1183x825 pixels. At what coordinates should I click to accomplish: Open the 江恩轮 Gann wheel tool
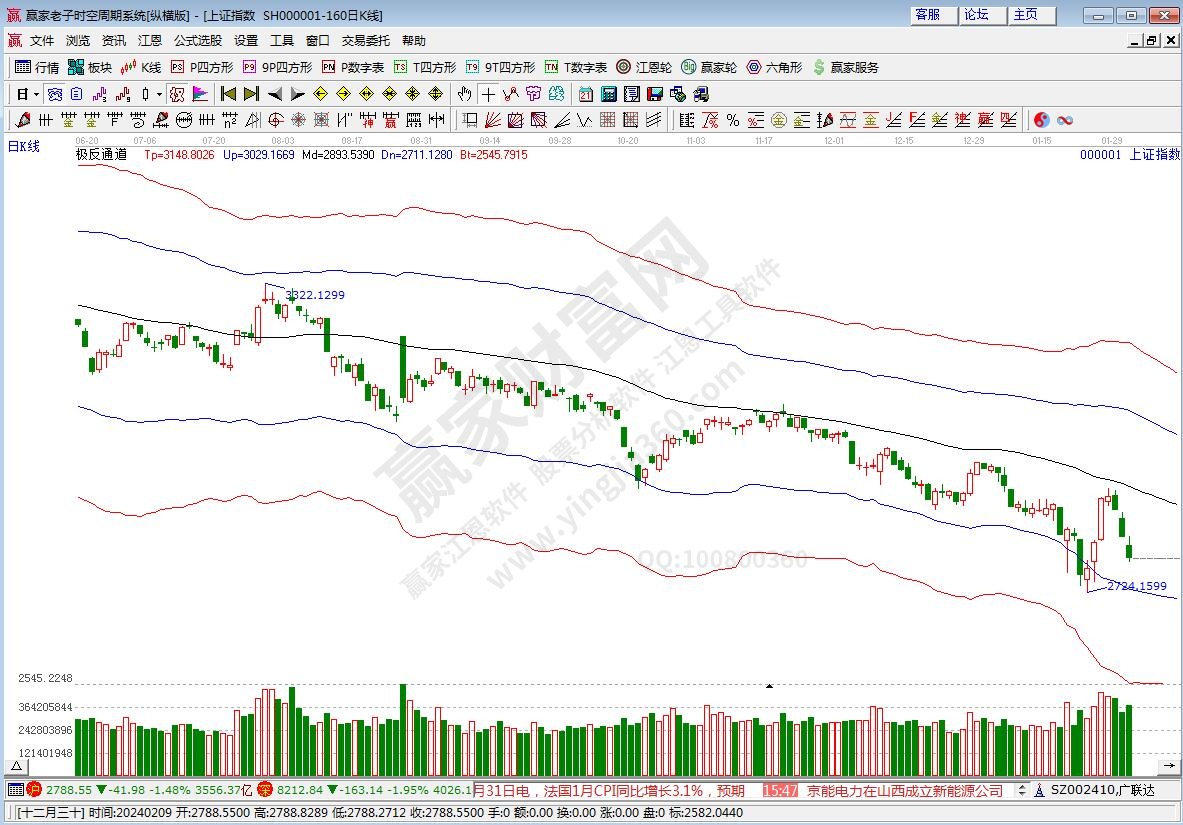[x=643, y=67]
